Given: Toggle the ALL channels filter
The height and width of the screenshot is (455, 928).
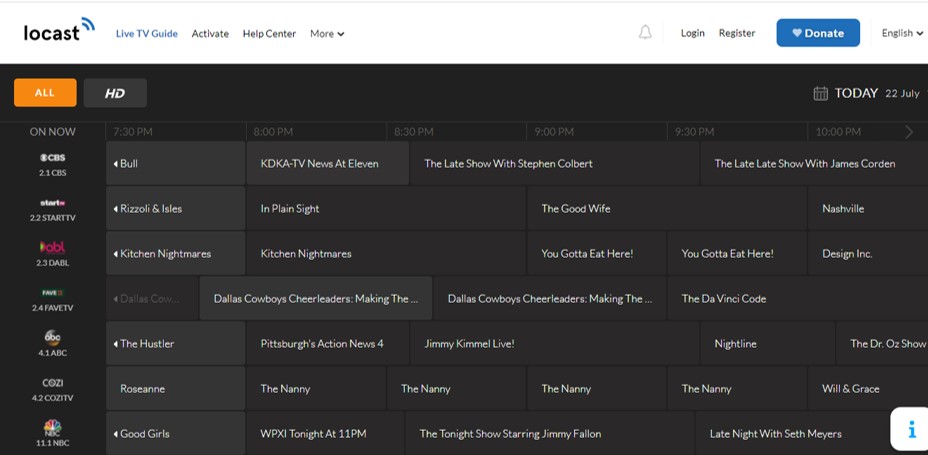Looking at the screenshot, I should pyautogui.click(x=45, y=93).
